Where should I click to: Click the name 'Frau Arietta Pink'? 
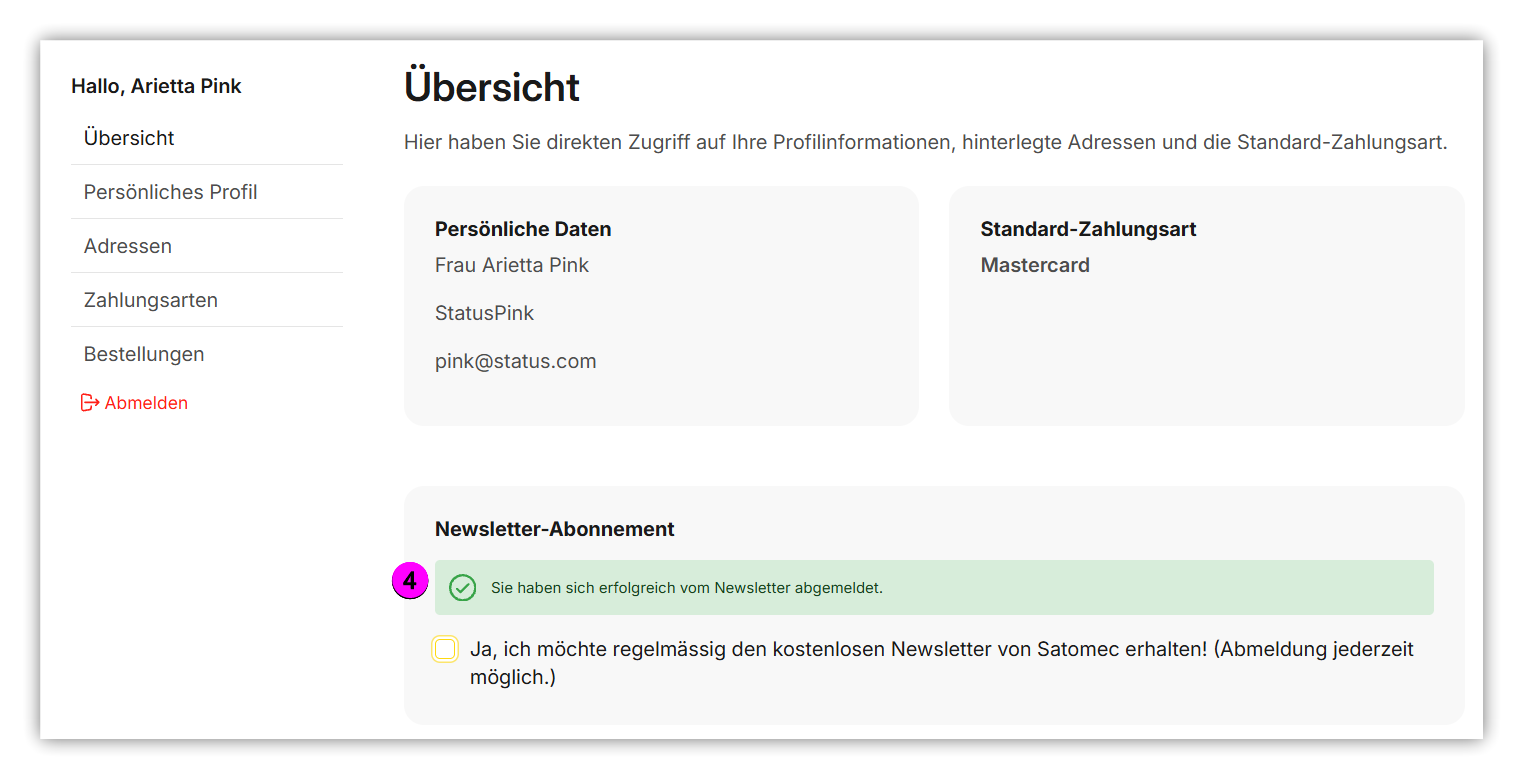click(512, 265)
